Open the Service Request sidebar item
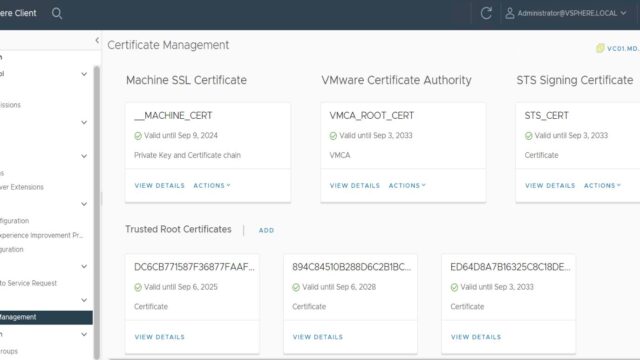640x360 pixels. [28, 283]
